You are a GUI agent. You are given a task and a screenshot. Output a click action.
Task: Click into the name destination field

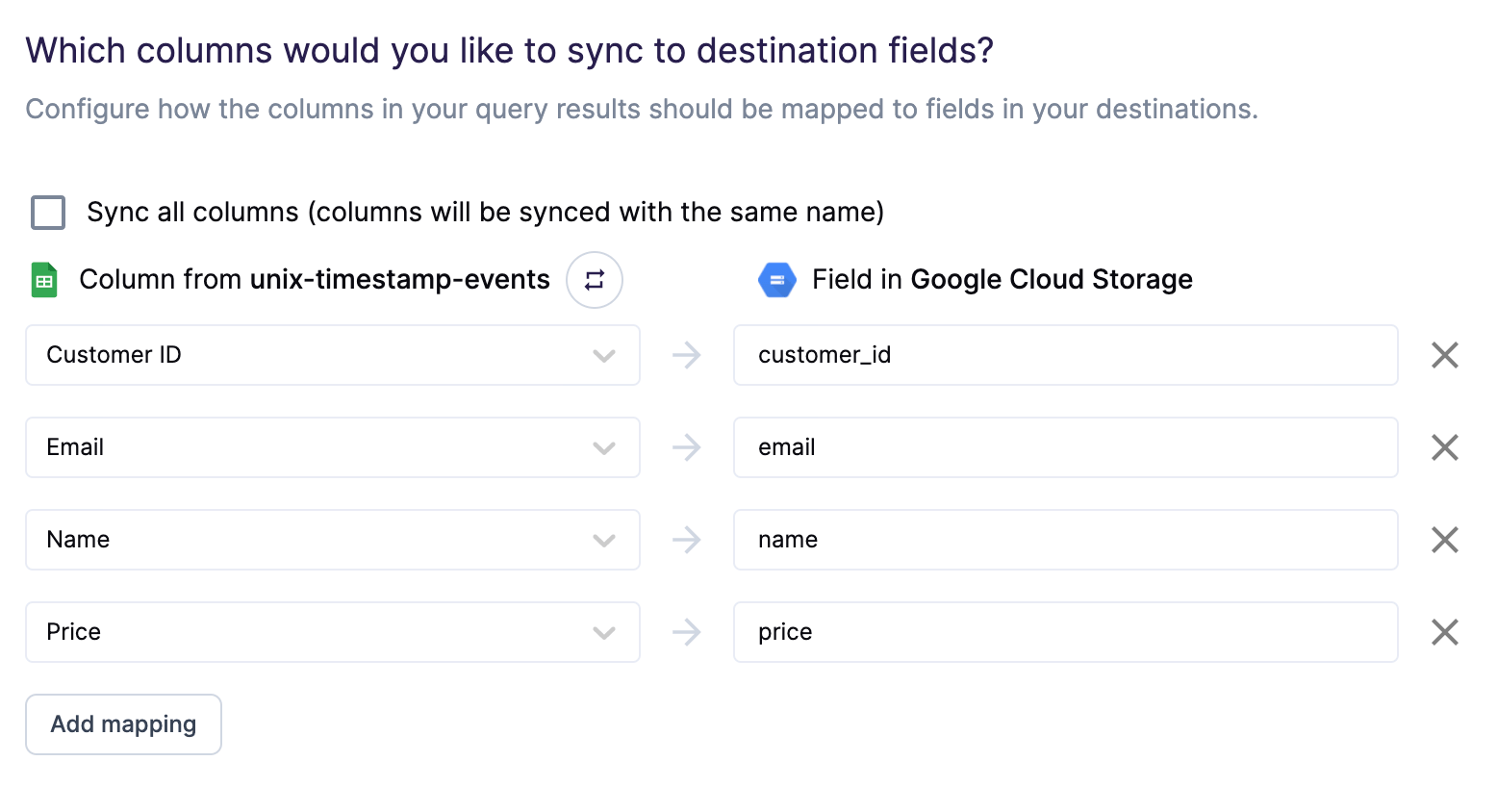coord(1066,540)
